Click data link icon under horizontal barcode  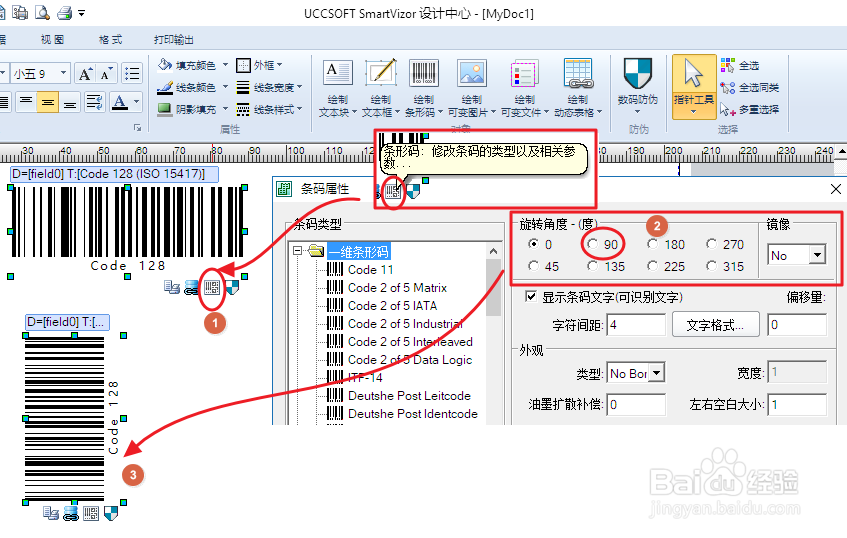[191, 288]
